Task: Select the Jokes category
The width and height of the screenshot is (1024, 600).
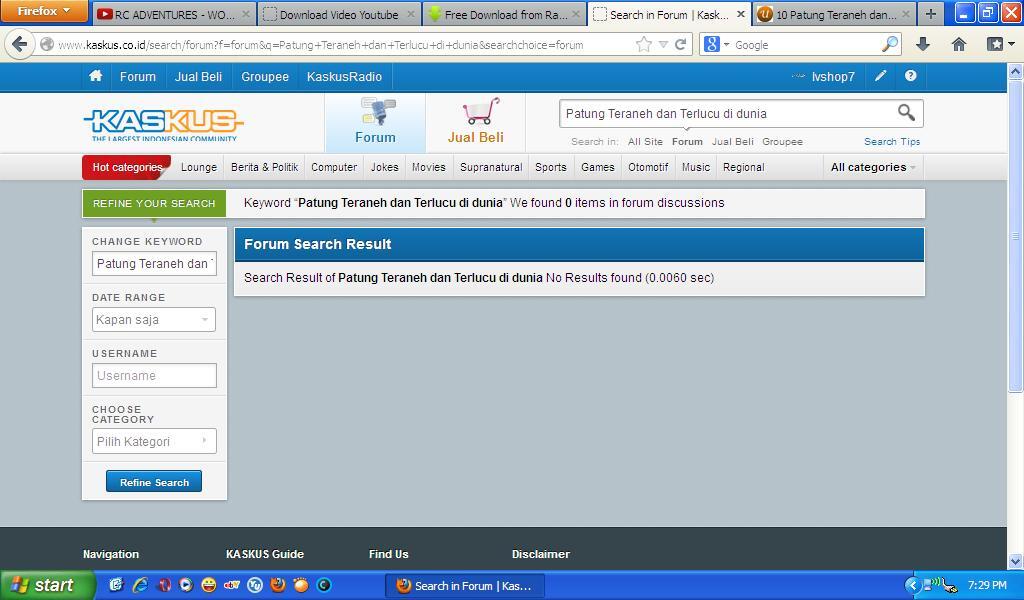Action: click(x=385, y=167)
